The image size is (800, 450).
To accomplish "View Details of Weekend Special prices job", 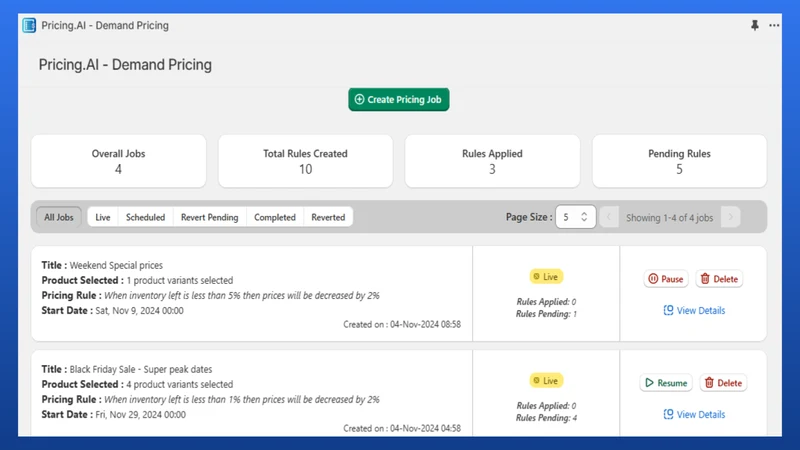I will pos(694,310).
